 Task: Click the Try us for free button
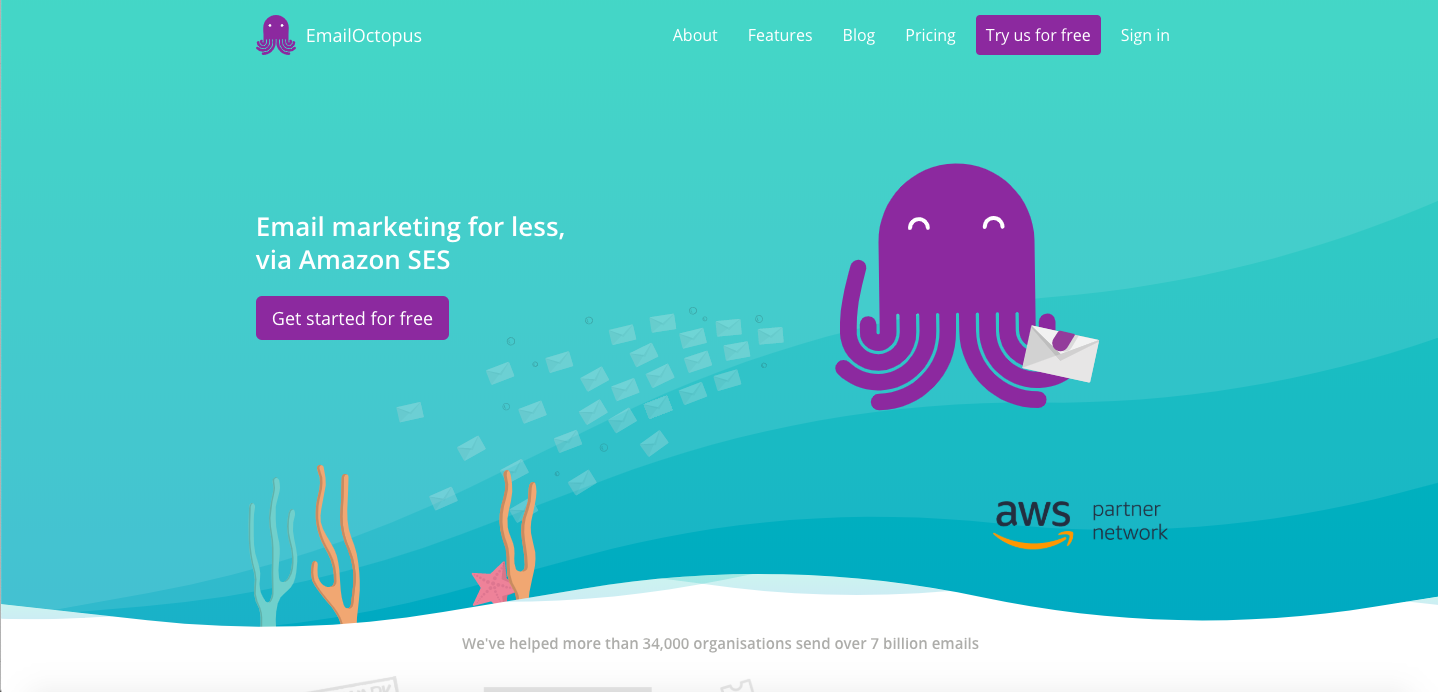pos(1038,35)
